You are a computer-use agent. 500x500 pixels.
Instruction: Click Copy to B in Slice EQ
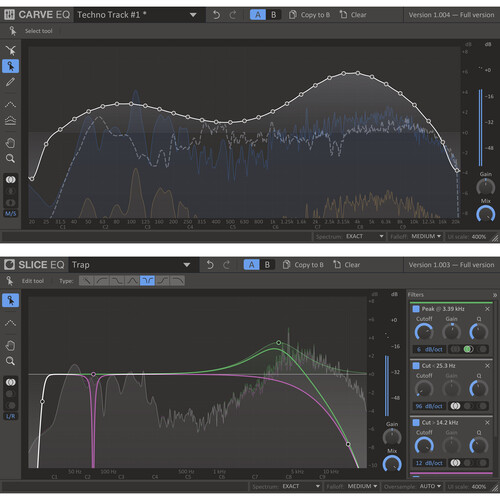point(303,265)
